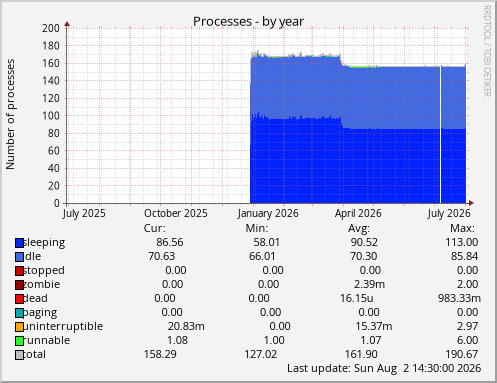Click runnable maximum value 6.00
Image resolution: width=497 pixels, height=383 pixels.
468,340
